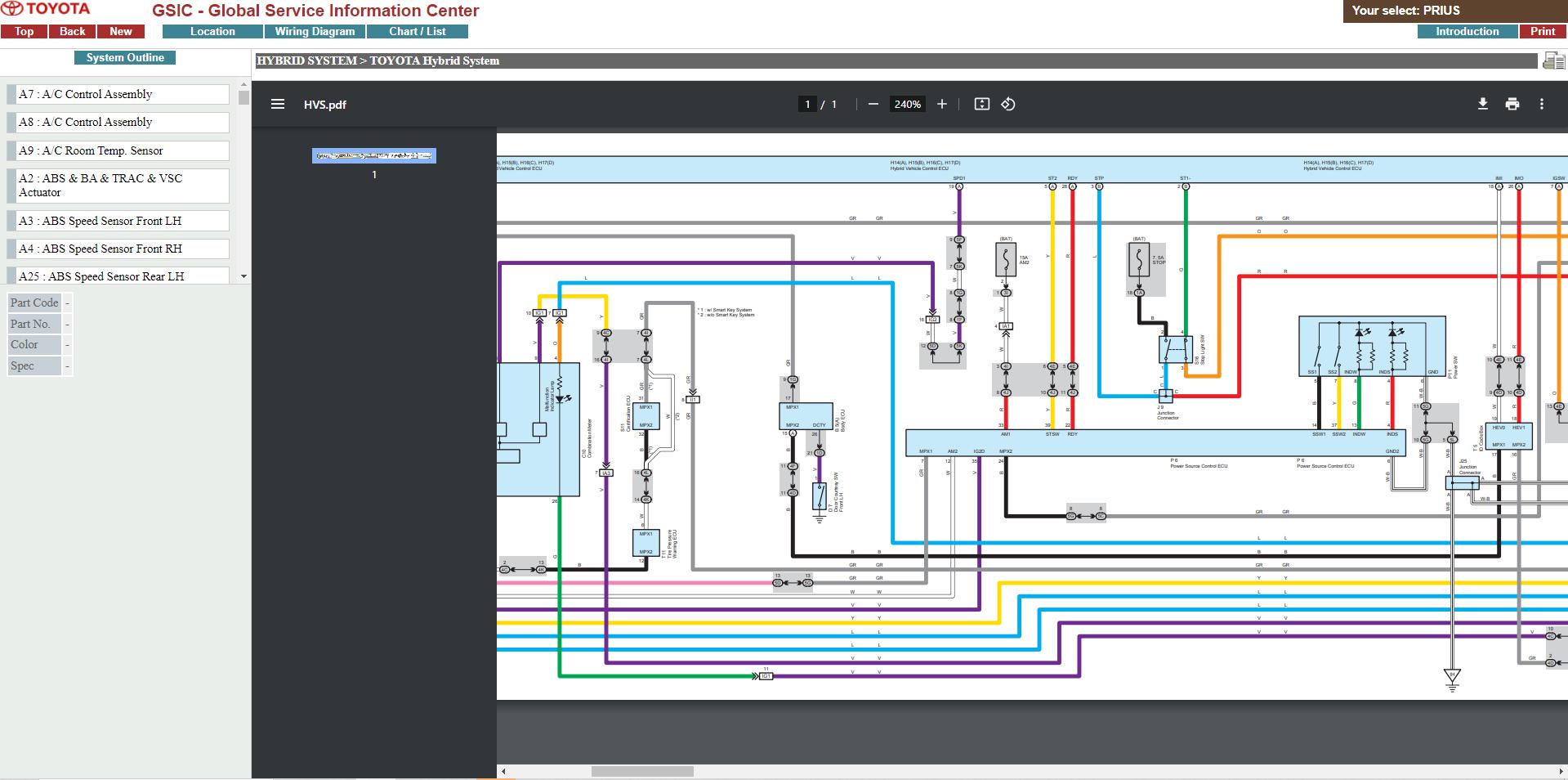Click the Print button in header

pos(1543,32)
